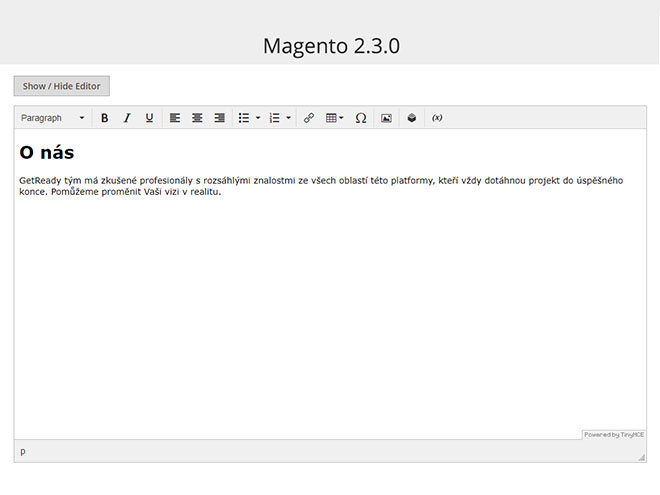This screenshot has height=495, width=660.
Task: Click into the GetReady paragraph text
Action: pos(321,186)
